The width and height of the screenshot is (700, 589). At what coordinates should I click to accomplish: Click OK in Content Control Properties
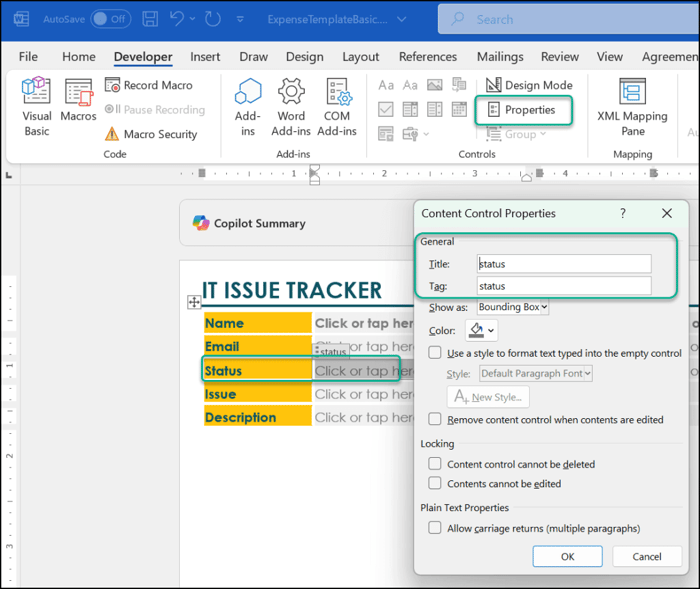(x=567, y=556)
